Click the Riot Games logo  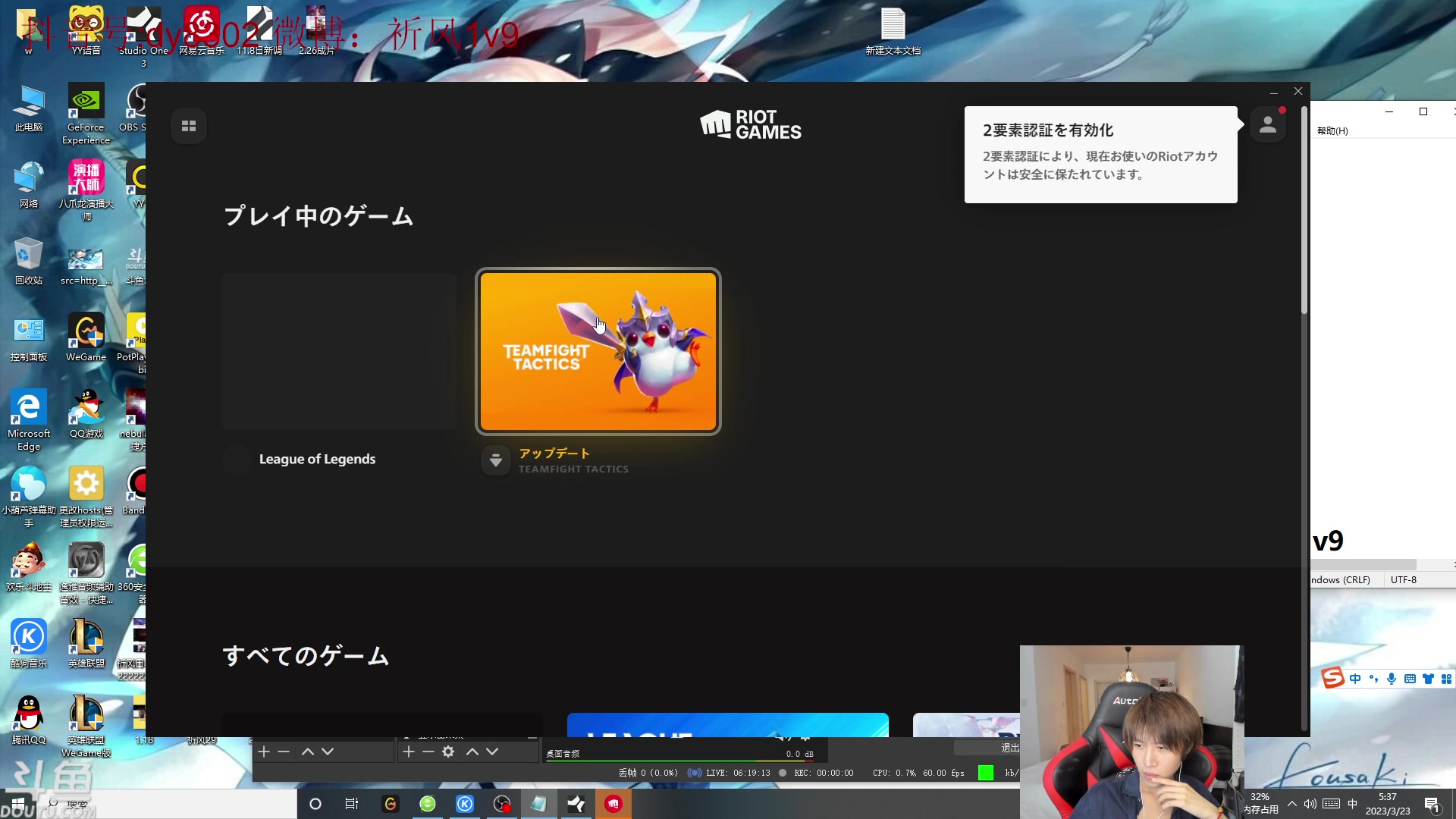tap(750, 125)
